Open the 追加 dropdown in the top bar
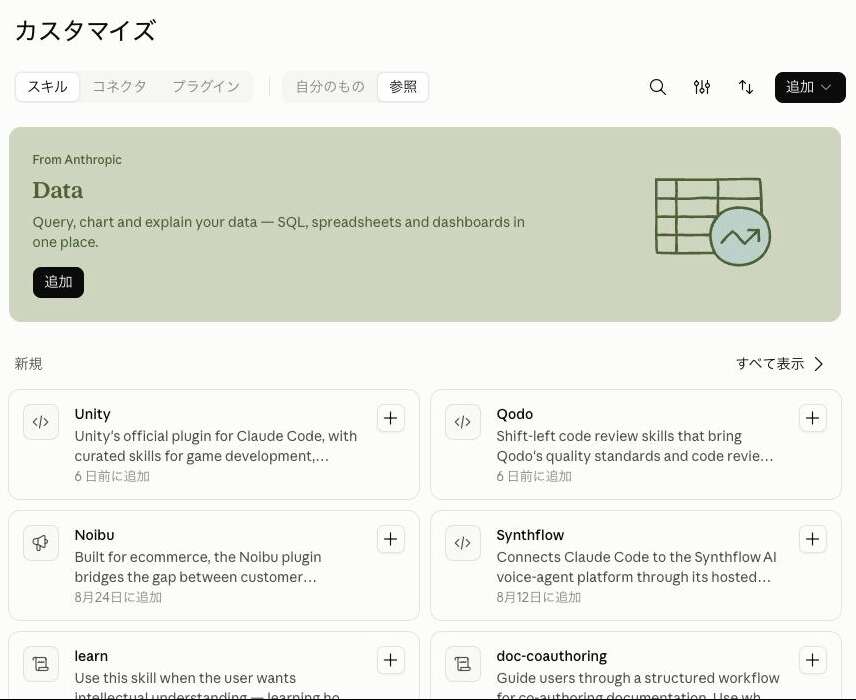856x700 pixels. pyautogui.click(x=810, y=87)
